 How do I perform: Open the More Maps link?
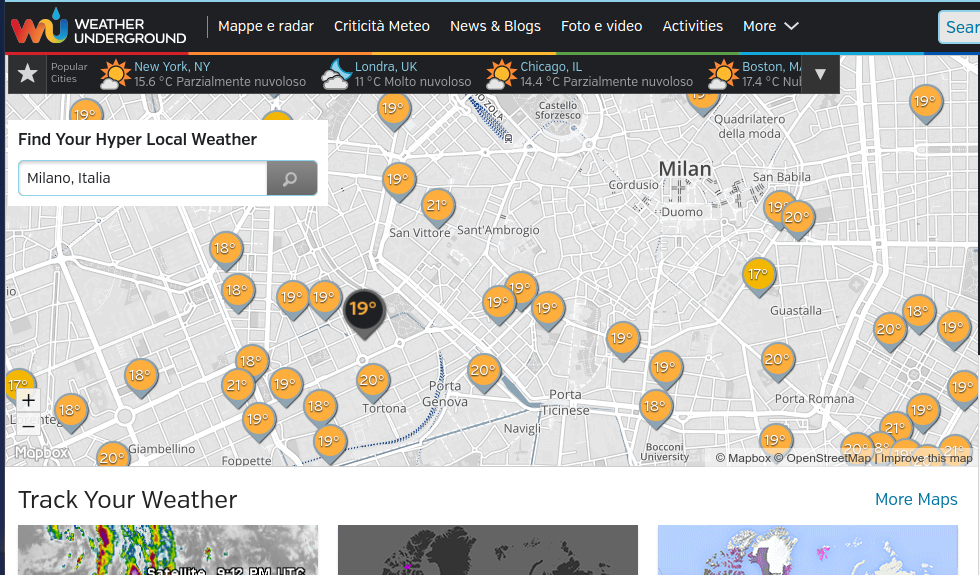(x=916, y=499)
